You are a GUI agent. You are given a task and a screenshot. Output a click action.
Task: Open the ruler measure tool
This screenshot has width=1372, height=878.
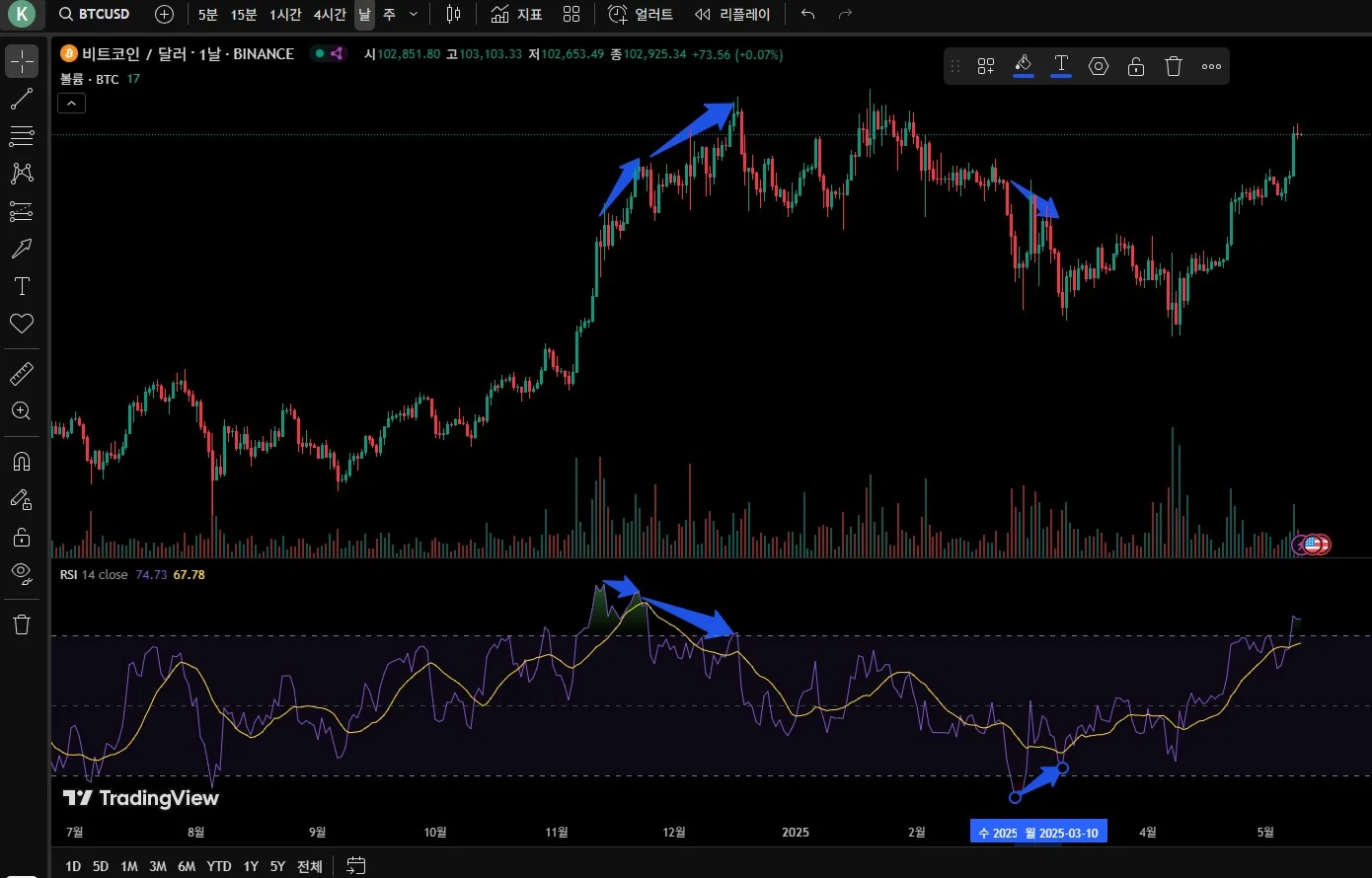coord(21,374)
